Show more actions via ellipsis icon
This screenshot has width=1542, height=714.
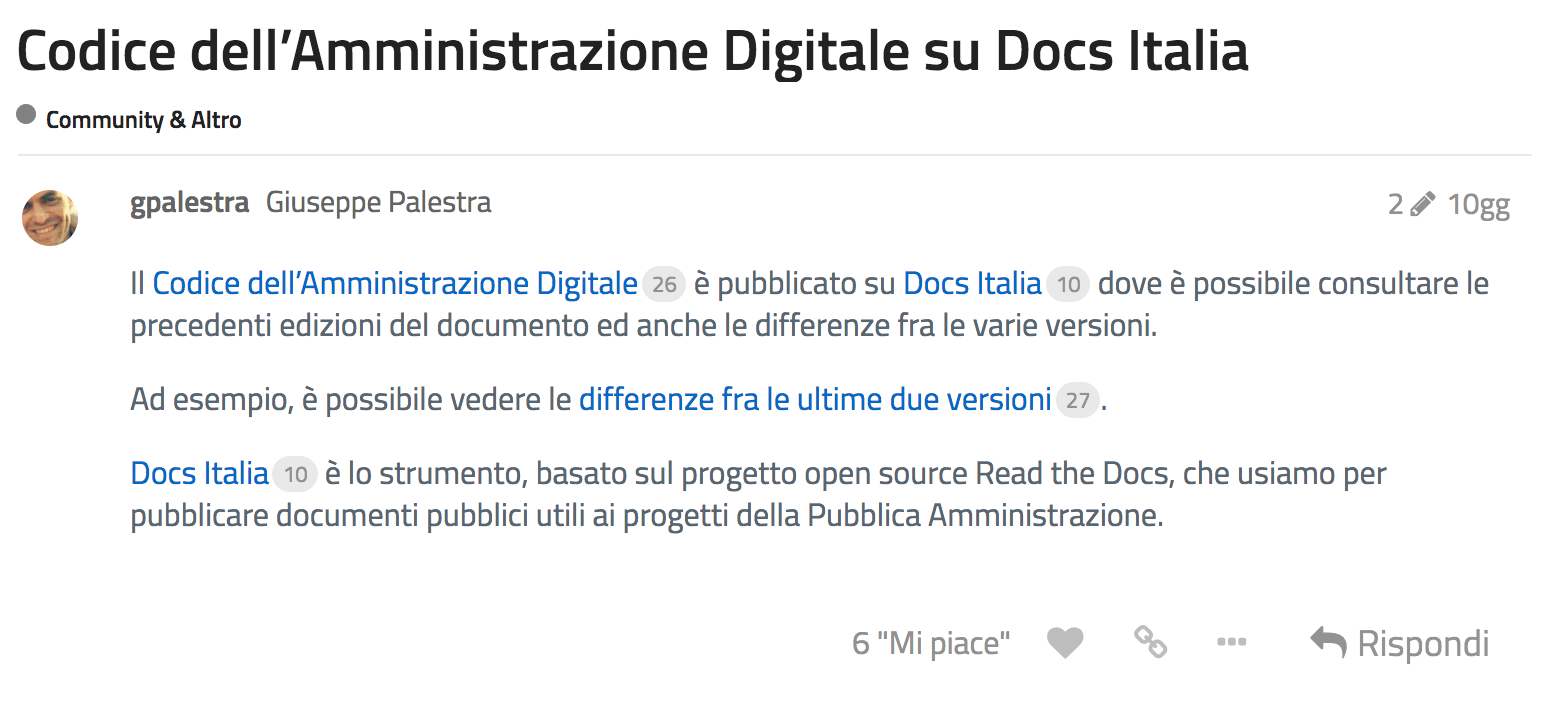[x=1231, y=642]
